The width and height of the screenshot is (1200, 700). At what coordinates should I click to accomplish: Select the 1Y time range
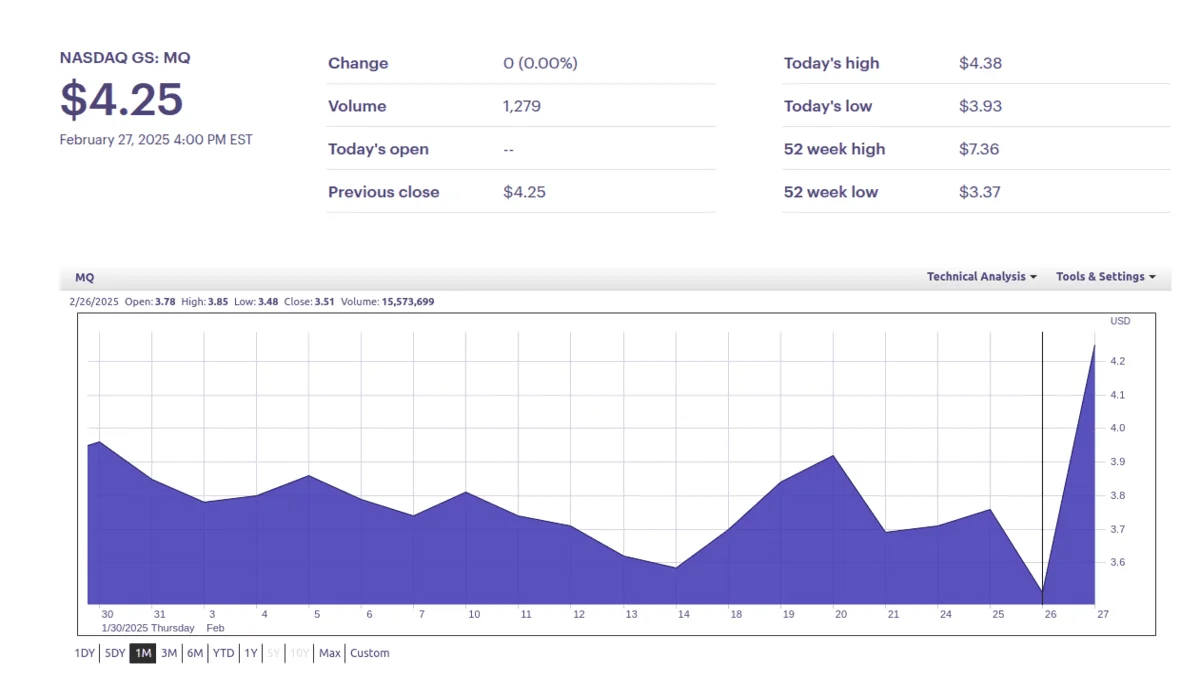[x=250, y=654]
